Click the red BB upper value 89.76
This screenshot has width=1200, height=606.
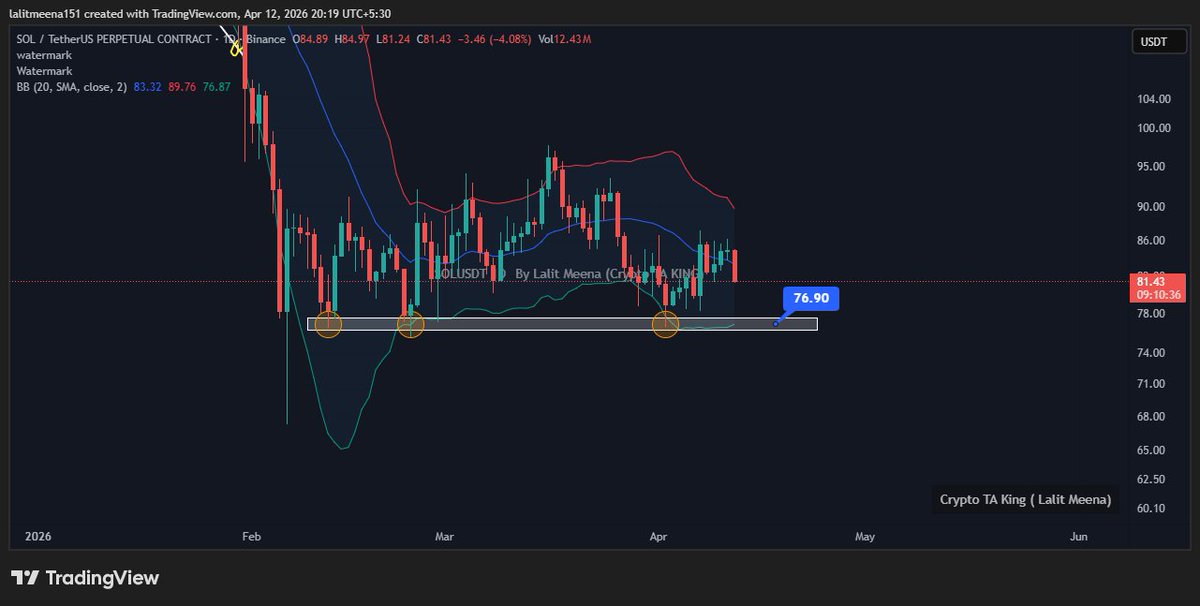(x=181, y=87)
